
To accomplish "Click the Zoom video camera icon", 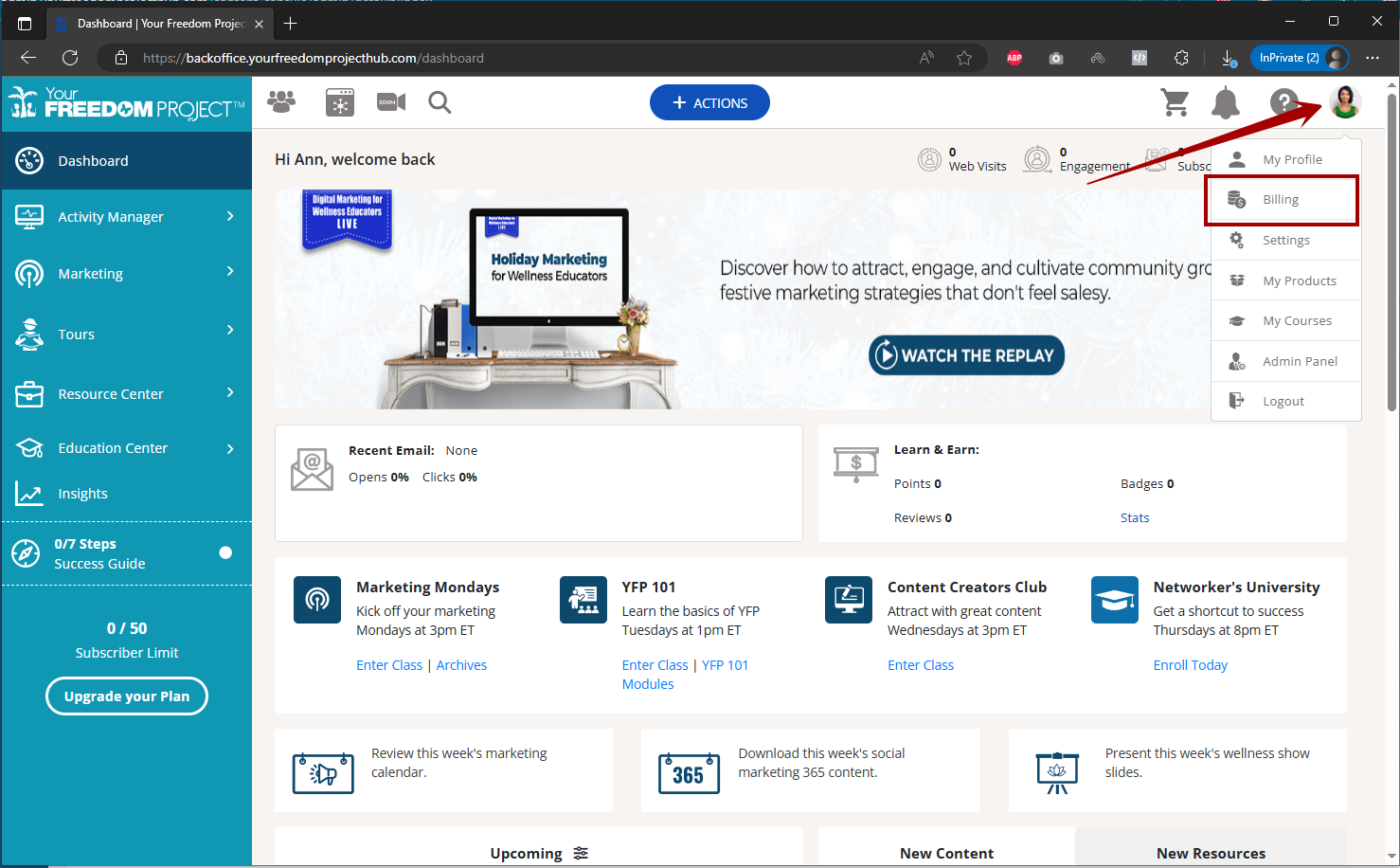I will click(391, 101).
